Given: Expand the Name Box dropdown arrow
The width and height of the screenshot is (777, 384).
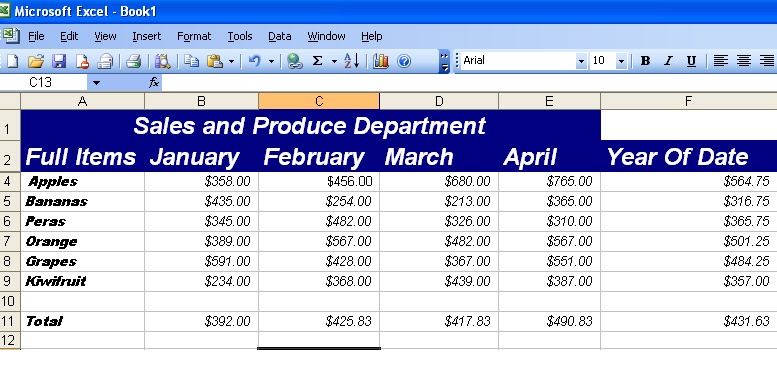Looking at the screenshot, I should [96, 82].
